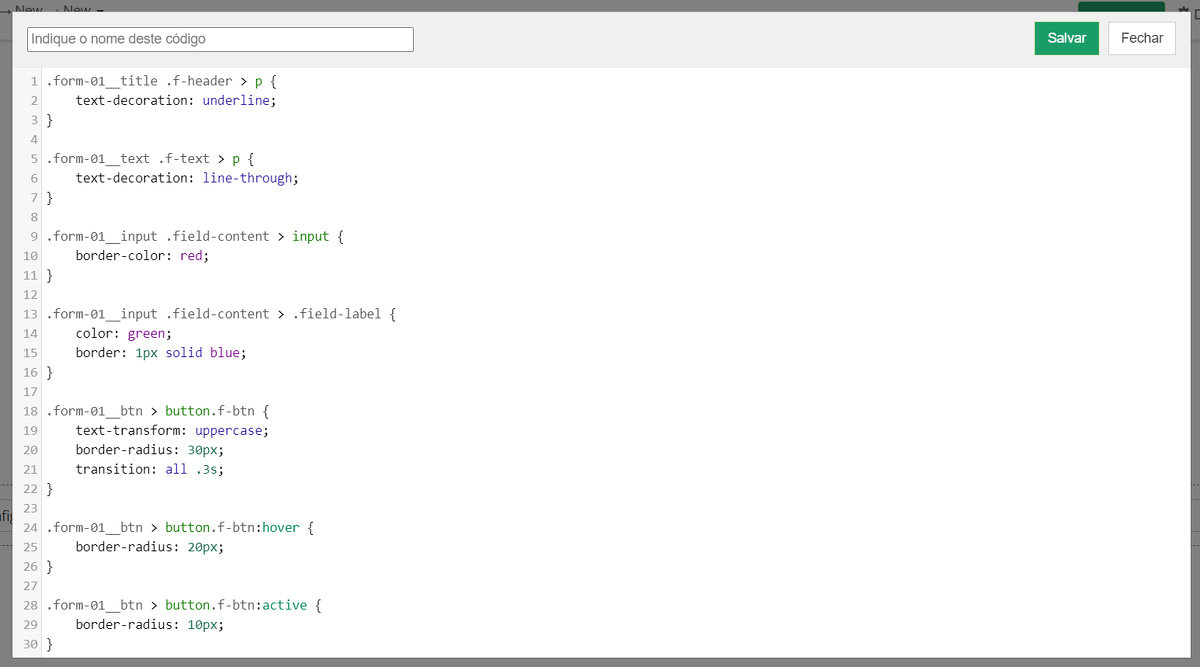This screenshot has height=667, width=1200.
Task: Click the green color value
Action: pyautogui.click(x=146, y=334)
